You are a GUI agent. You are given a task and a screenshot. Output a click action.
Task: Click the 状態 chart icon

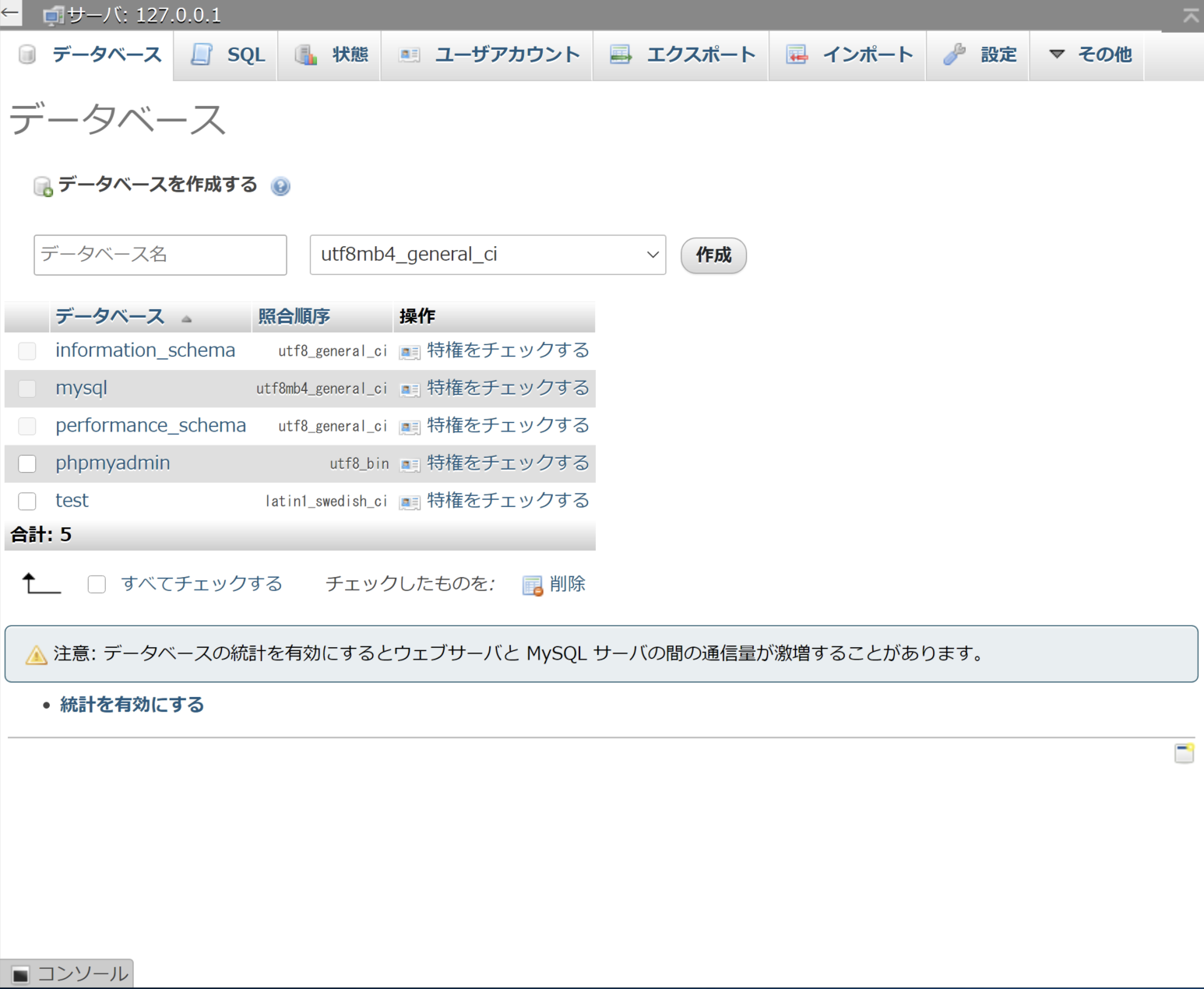[x=306, y=55]
